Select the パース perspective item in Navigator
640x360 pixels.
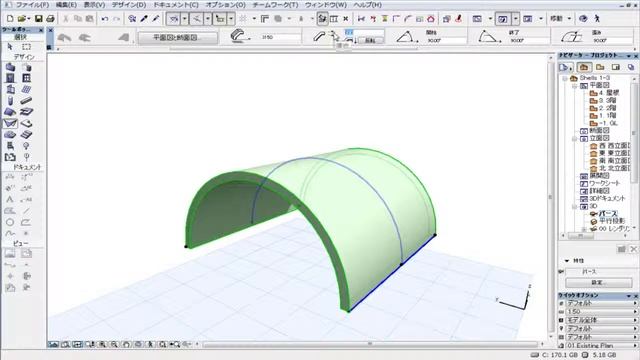(x=608, y=213)
